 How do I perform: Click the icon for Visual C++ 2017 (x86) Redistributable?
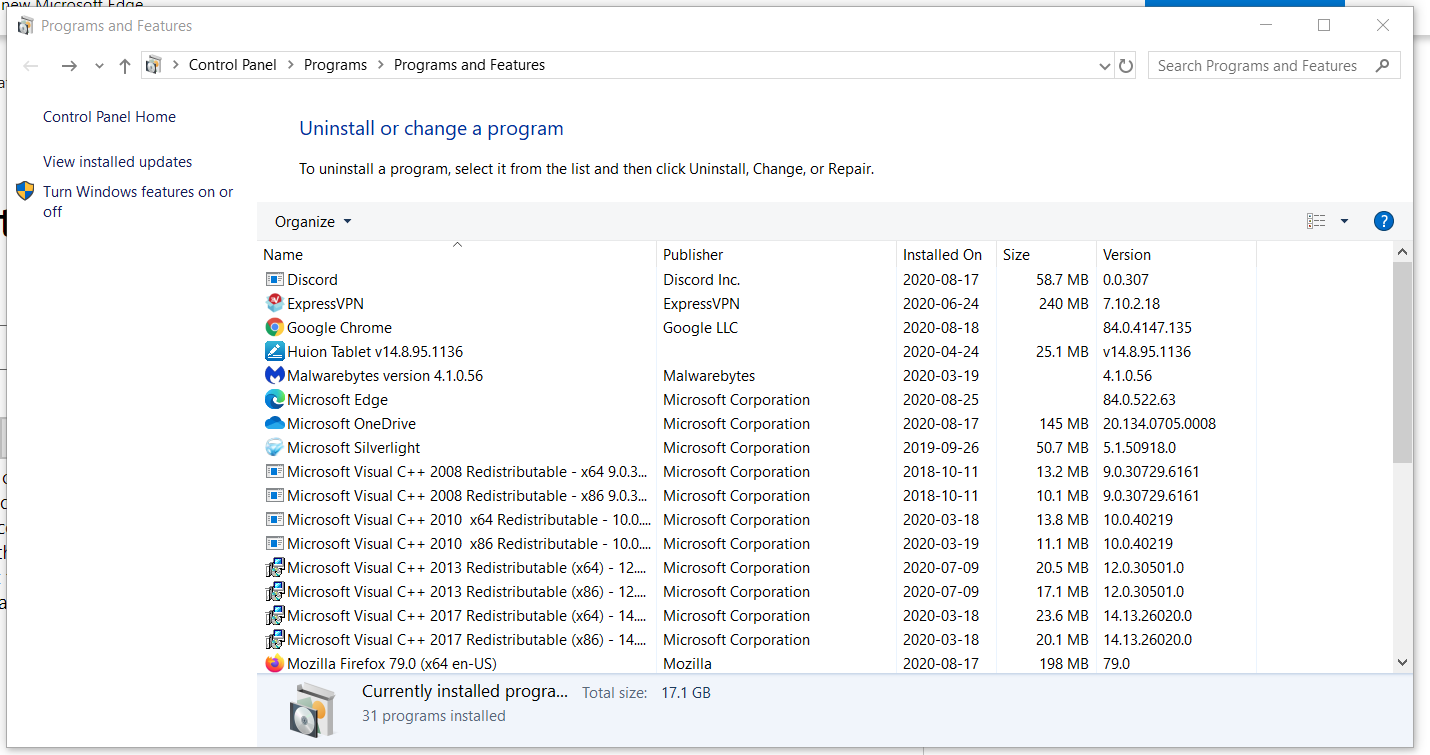tap(275, 640)
